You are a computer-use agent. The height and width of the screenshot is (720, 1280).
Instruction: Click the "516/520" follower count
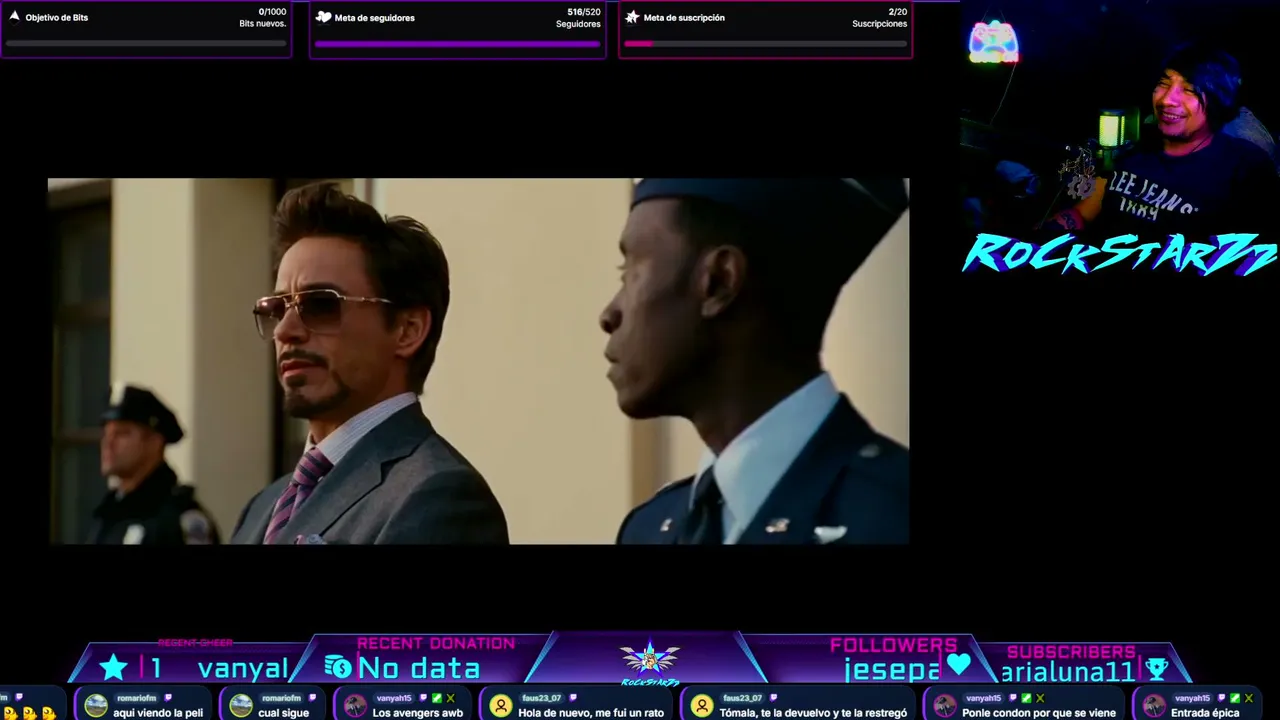(x=584, y=12)
